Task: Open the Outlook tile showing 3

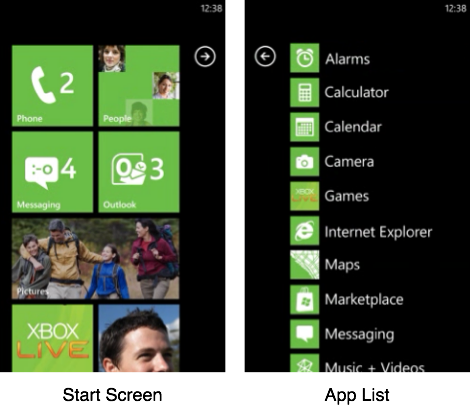Action: tap(139, 172)
